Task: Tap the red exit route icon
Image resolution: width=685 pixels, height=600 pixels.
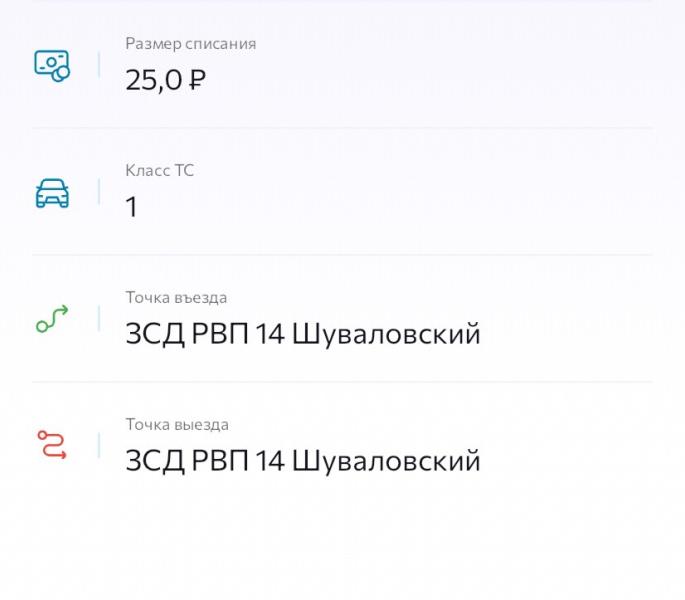Action: click(52, 445)
